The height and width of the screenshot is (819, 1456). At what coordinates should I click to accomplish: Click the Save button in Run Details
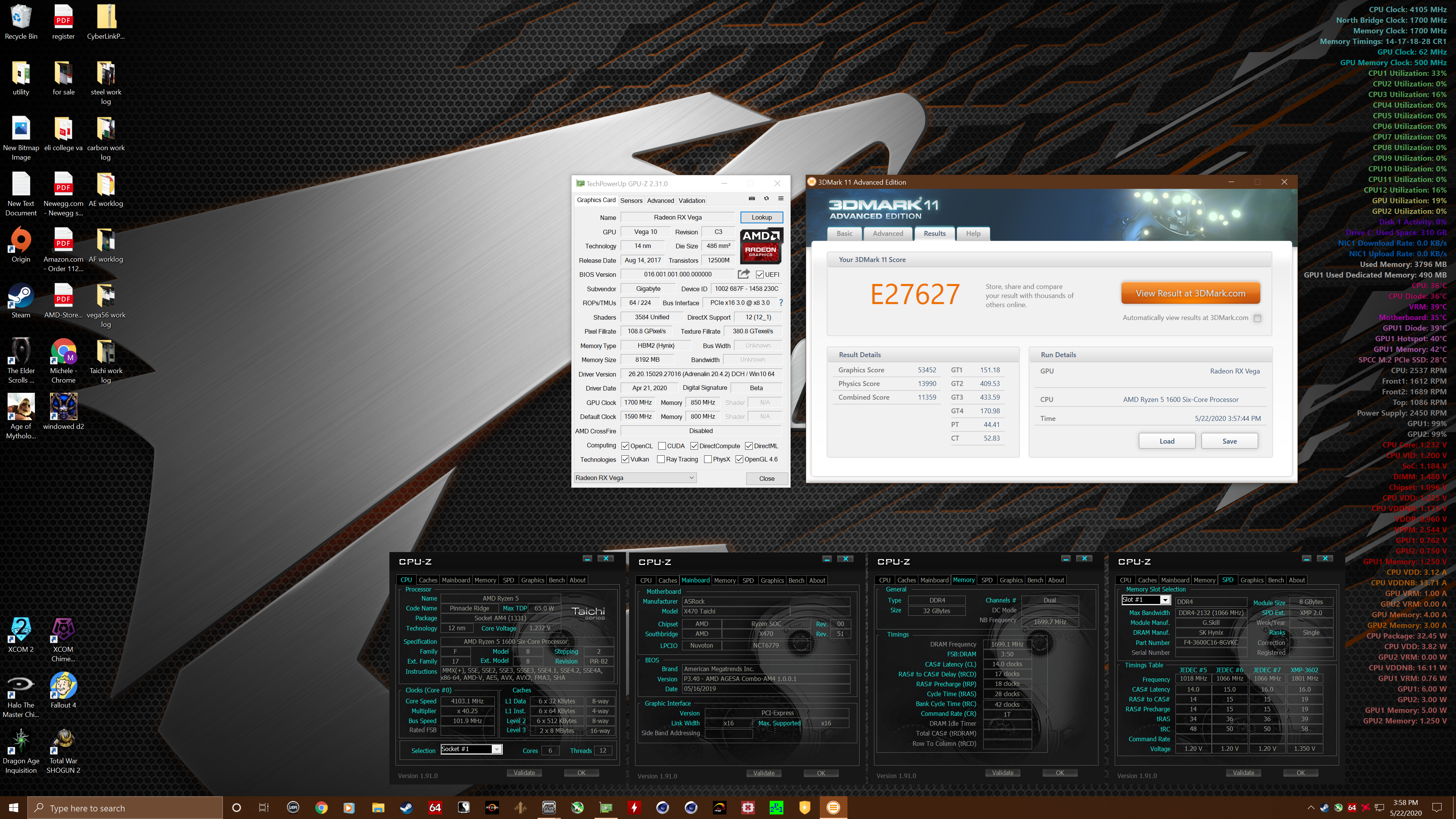coord(1229,441)
